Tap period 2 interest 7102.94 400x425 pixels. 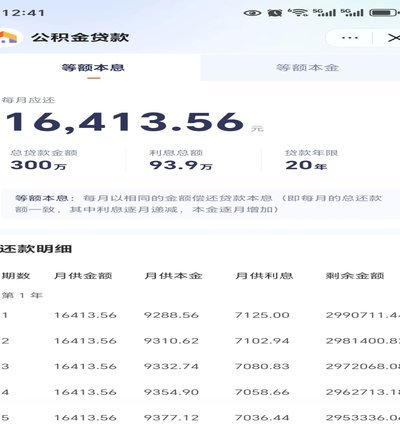[x=262, y=341]
